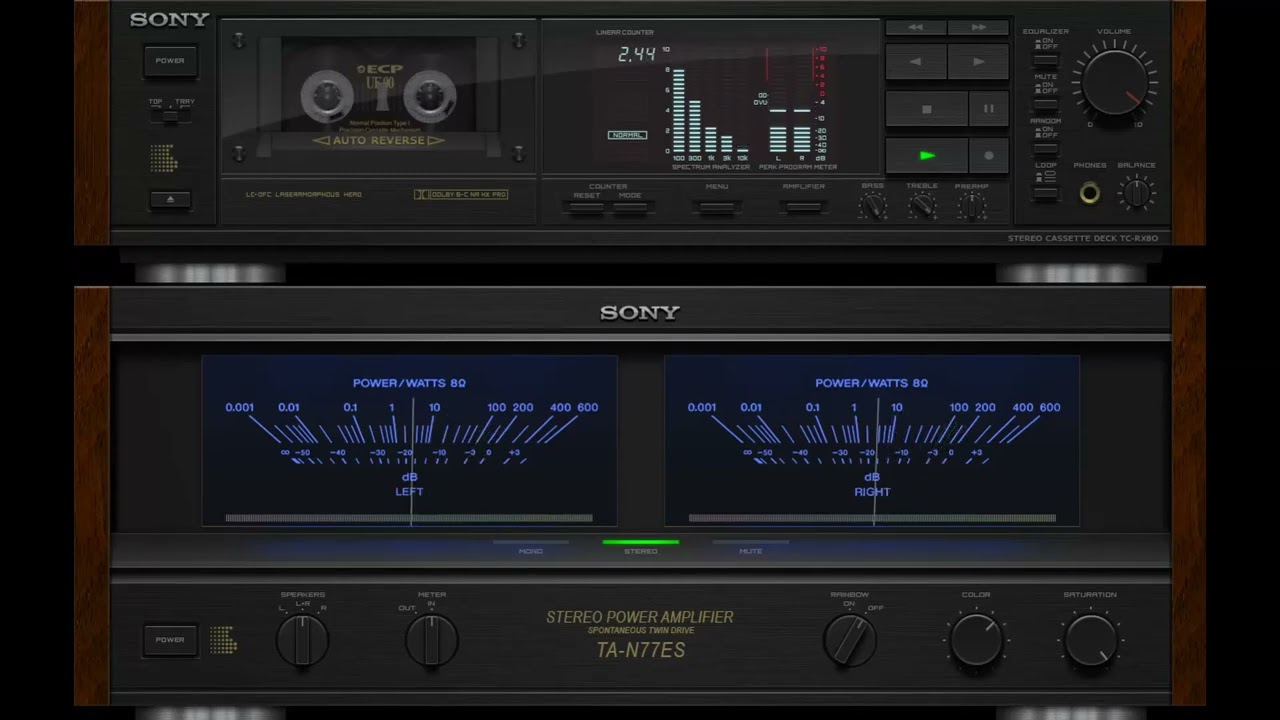Click the Color knob
Screen dimensions: 1280x720
[x=976, y=640]
